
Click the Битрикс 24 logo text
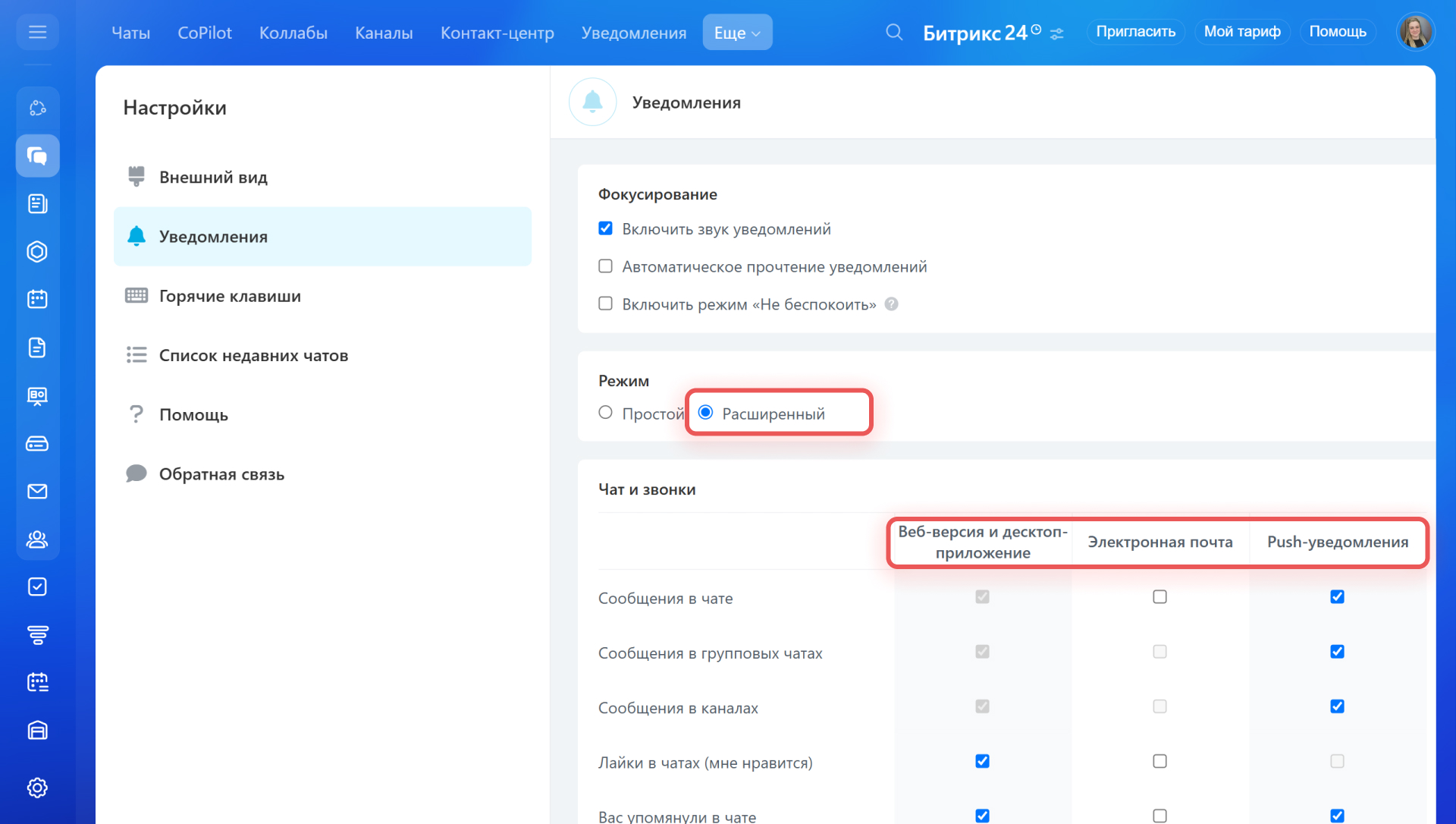[975, 33]
